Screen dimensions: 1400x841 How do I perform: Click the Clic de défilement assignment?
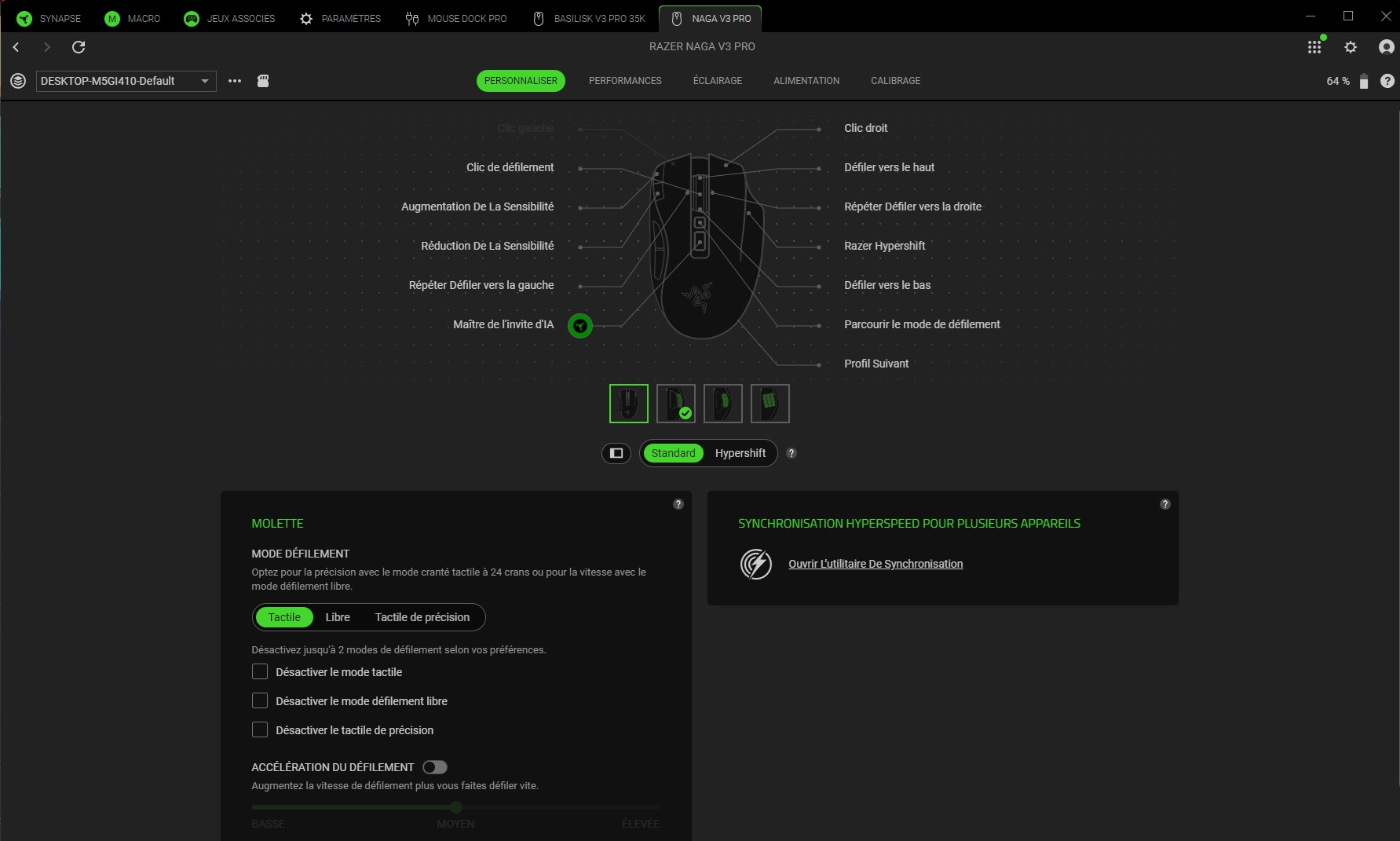click(510, 167)
